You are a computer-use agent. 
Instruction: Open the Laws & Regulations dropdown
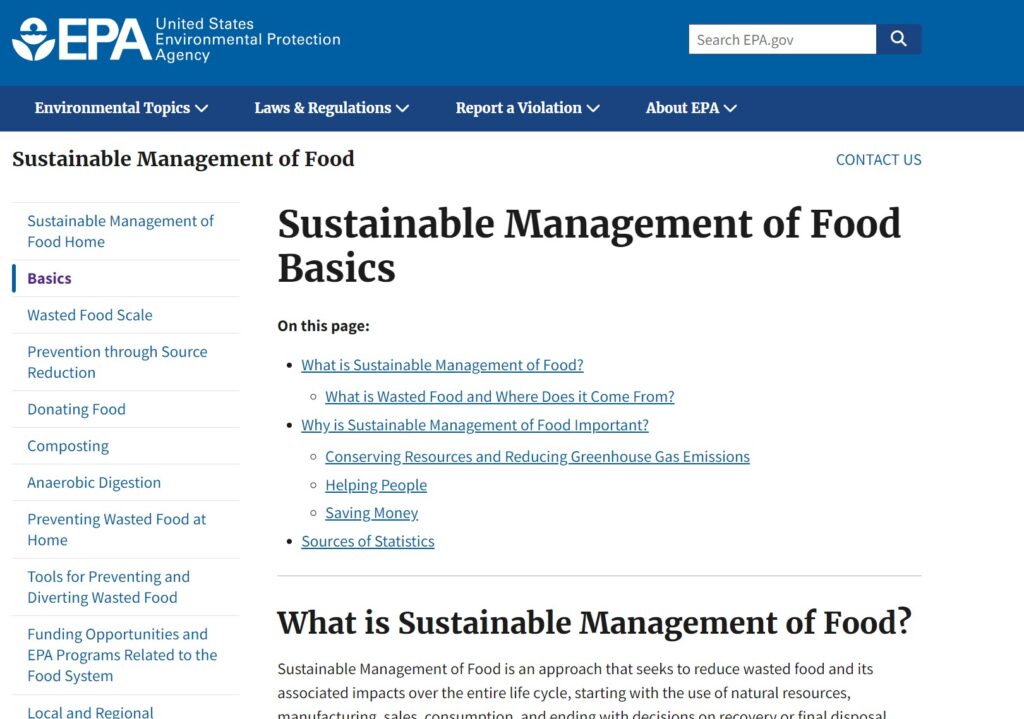tap(331, 108)
